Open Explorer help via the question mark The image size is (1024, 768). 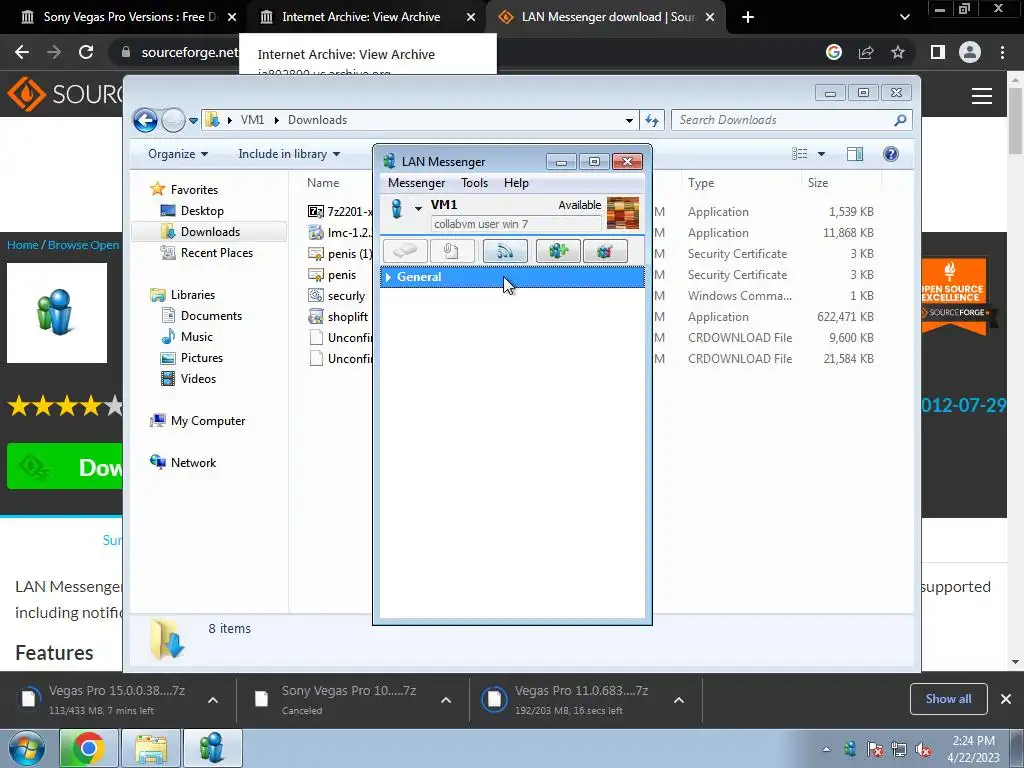pos(891,154)
